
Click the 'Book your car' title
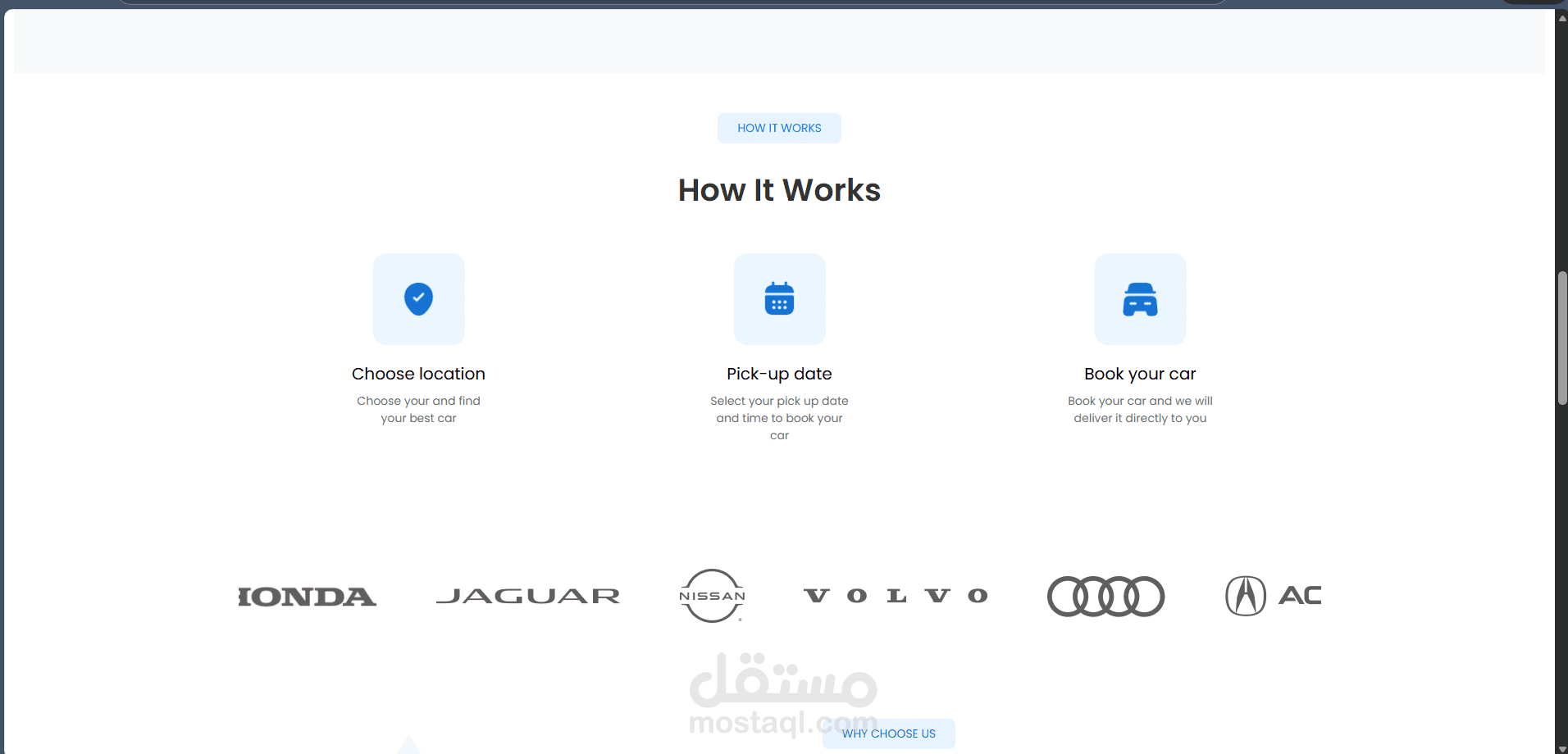(1140, 374)
